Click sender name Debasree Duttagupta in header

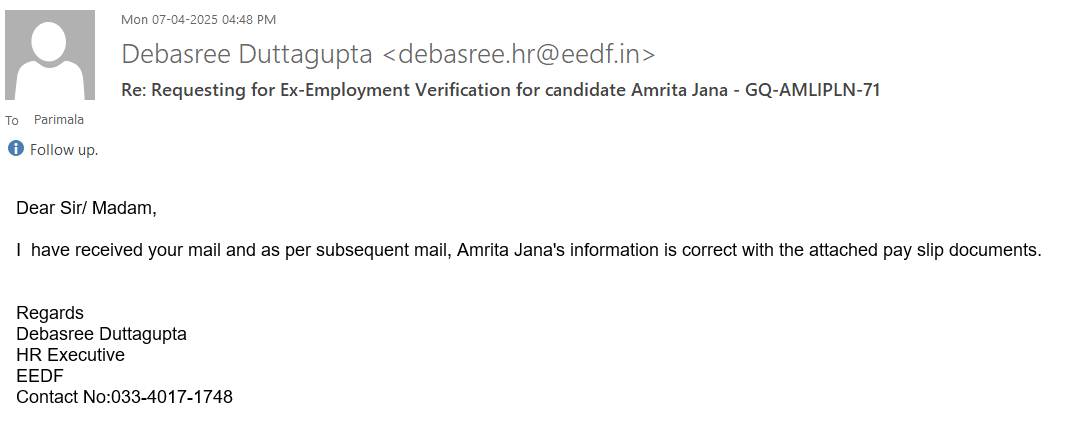246,54
